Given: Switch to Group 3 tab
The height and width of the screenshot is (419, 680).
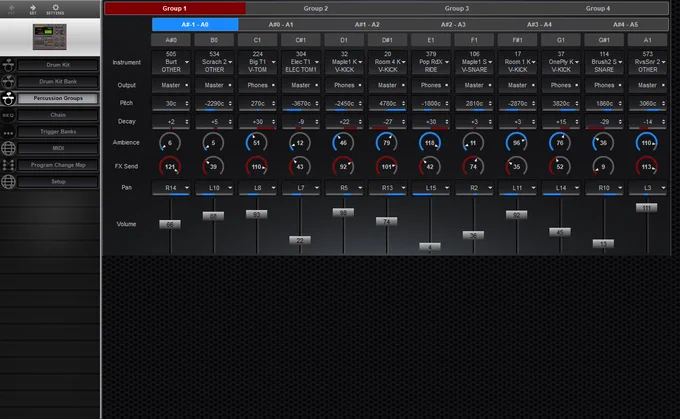Looking at the screenshot, I should (x=457, y=8).
